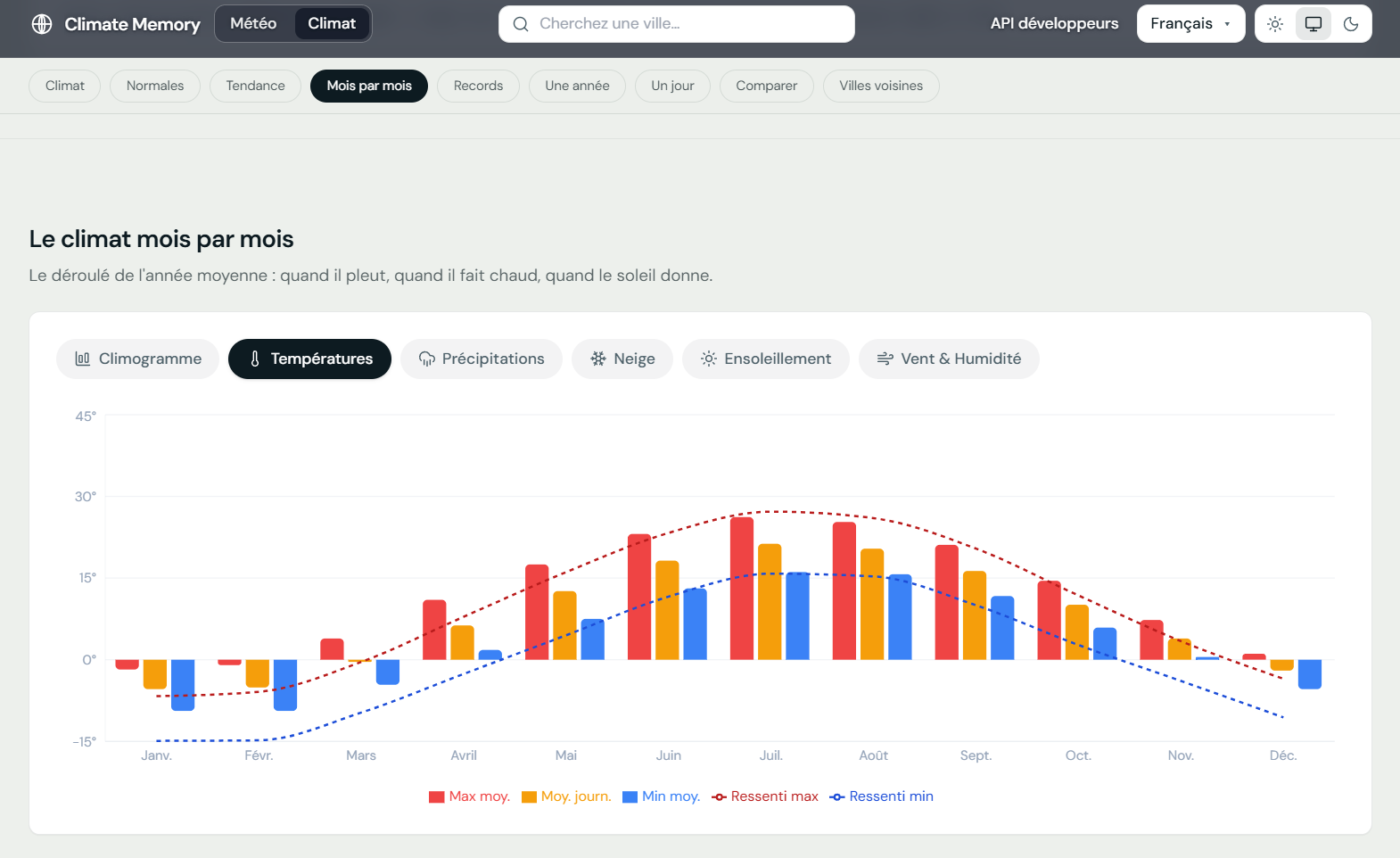Switch to the Une année tab
The image size is (1400, 858).
pos(577,86)
